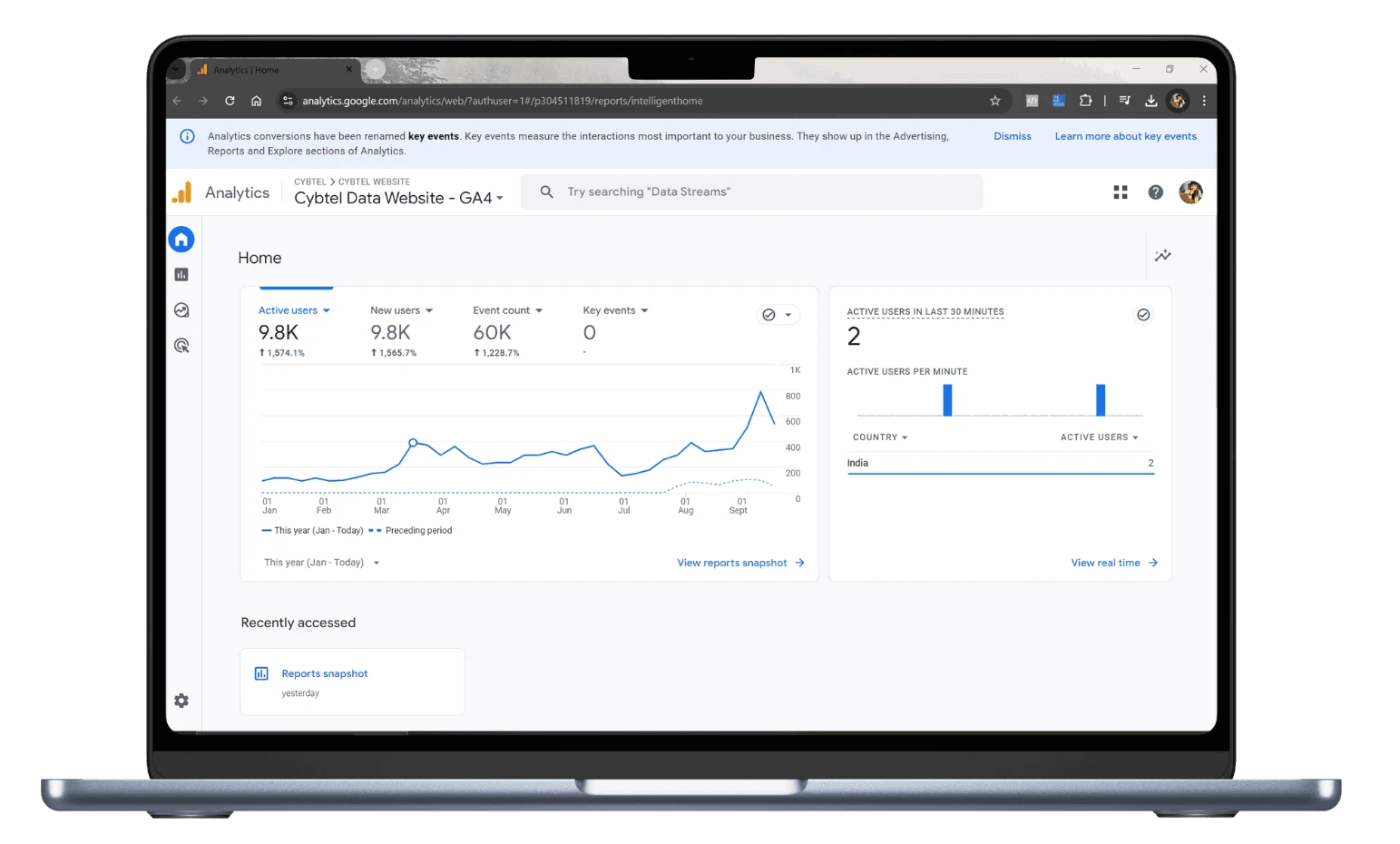Click the Google Analytics logo
This screenshot has width=1400, height=844.
(x=182, y=192)
